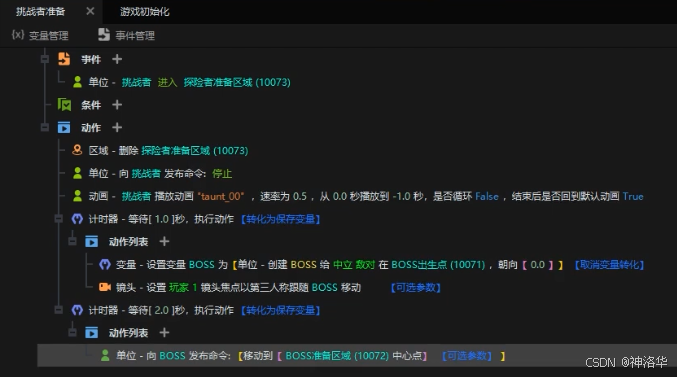Edit the 1.0 seconds wait value
Image resolution: width=677 pixels, height=377 pixels.
tap(161, 219)
